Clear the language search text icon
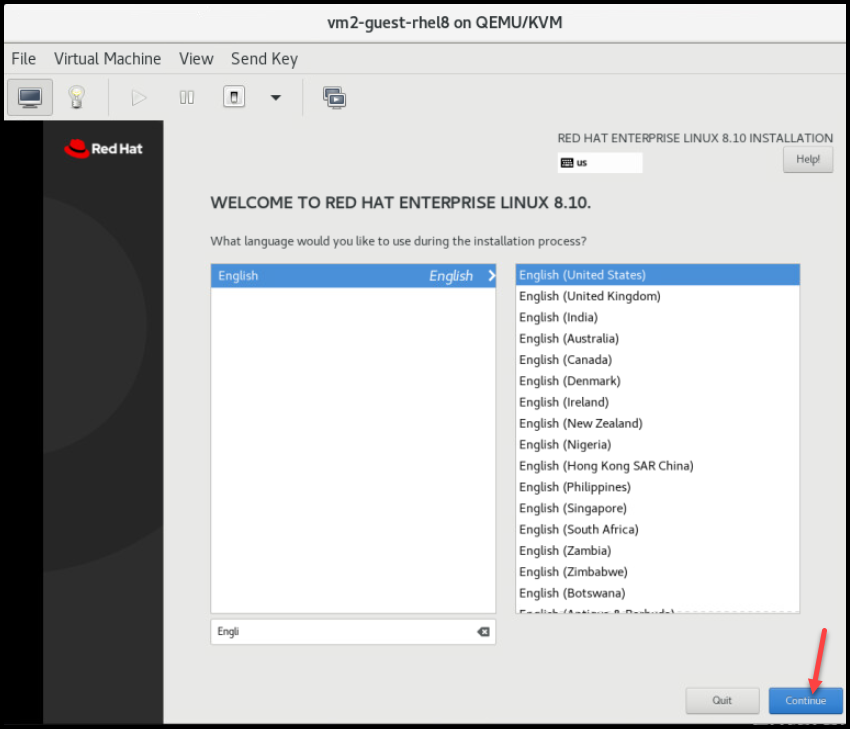This screenshot has width=850, height=729. click(x=483, y=632)
